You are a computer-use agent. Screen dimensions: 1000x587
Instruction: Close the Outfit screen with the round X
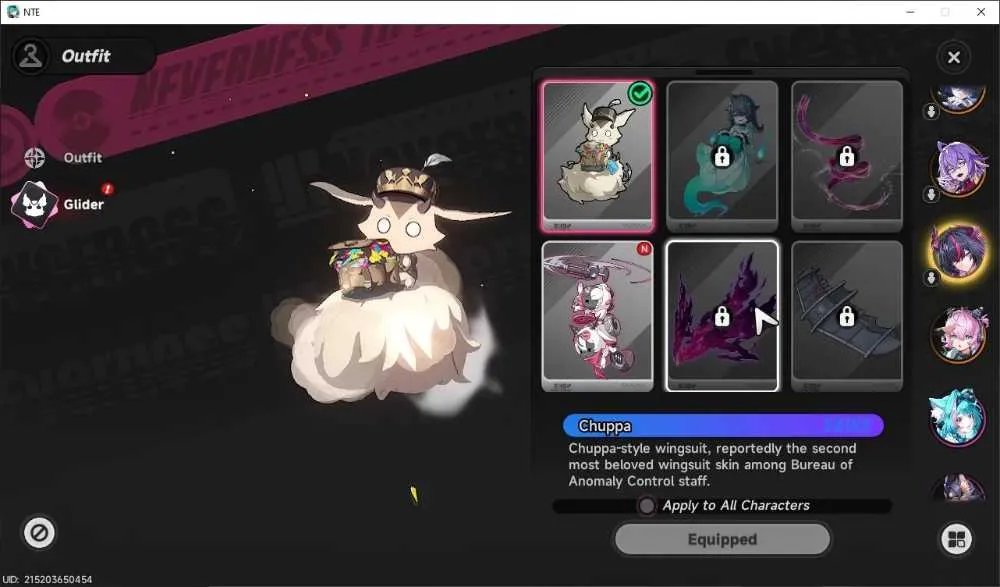coord(953,57)
